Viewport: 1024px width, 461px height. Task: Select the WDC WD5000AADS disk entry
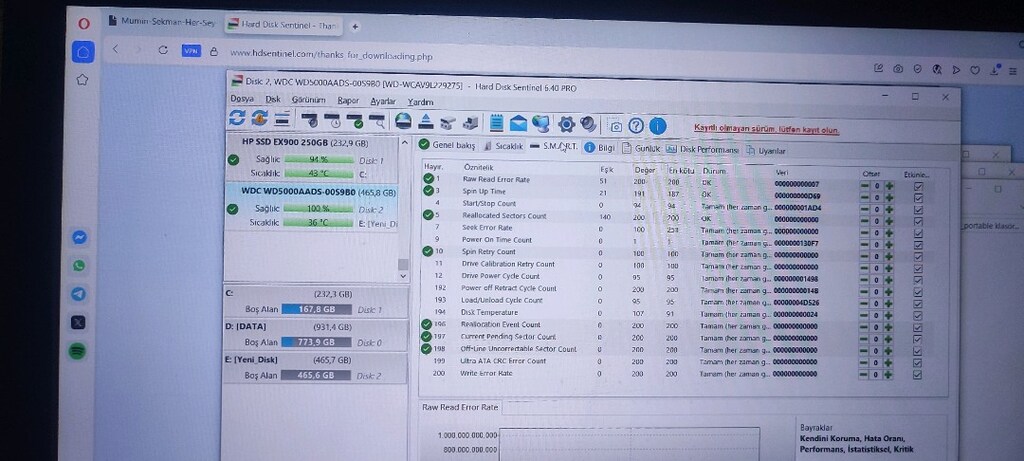312,207
